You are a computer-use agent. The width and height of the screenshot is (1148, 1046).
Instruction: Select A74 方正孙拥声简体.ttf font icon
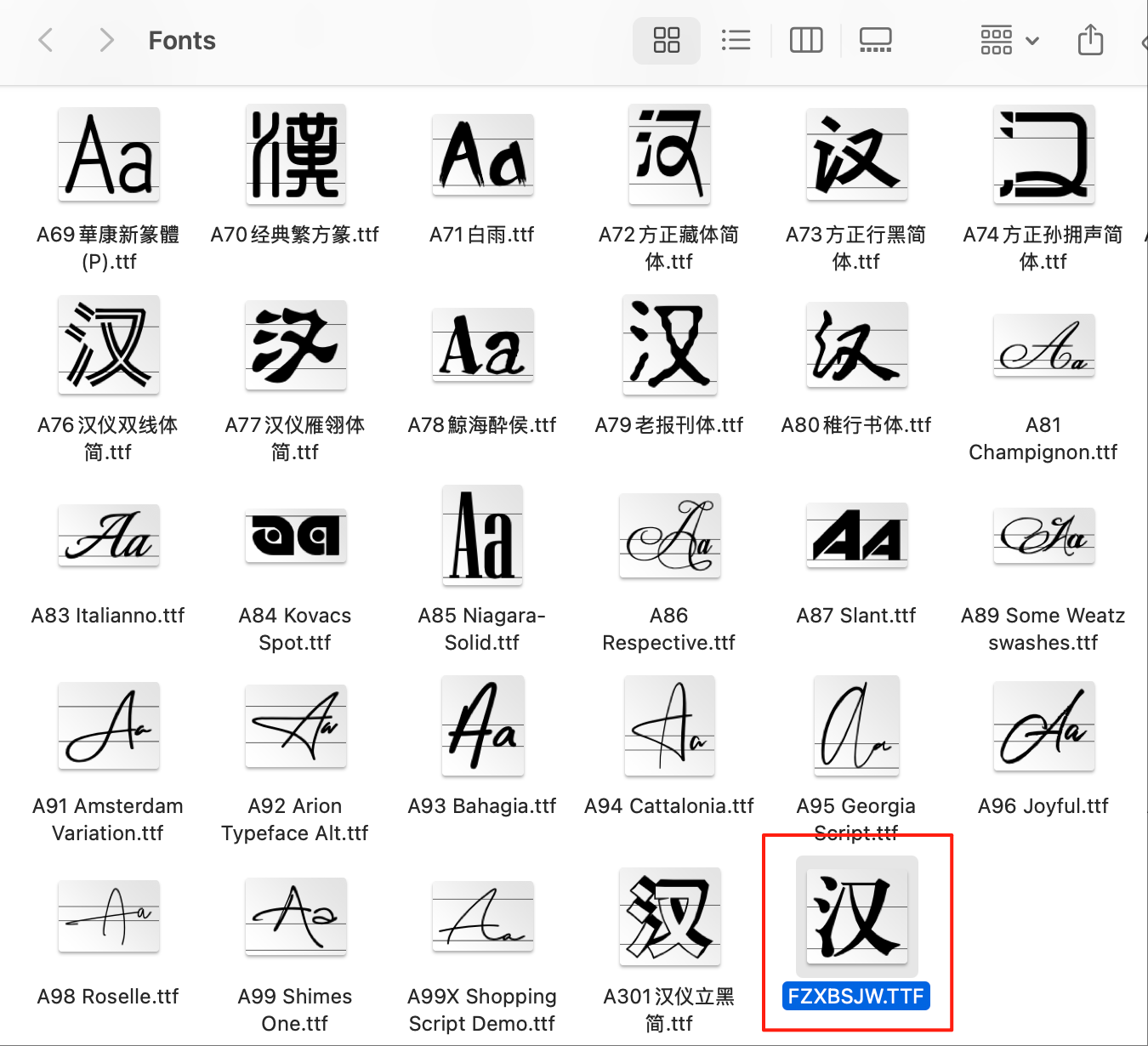tap(1044, 155)
